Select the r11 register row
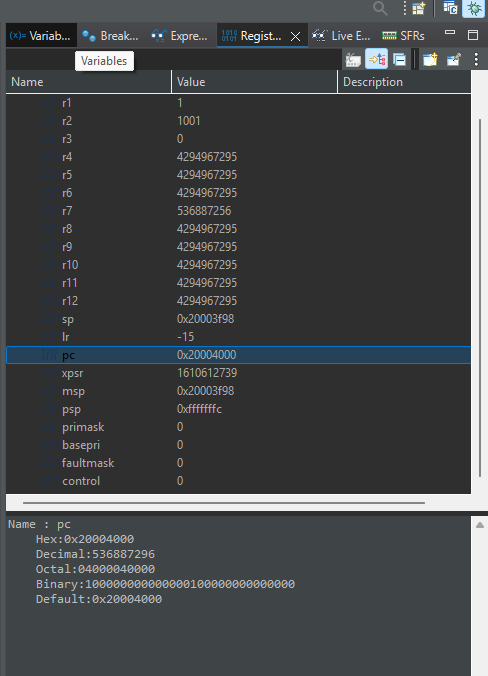Screen dimensions: 488x676 click(238, 283)
